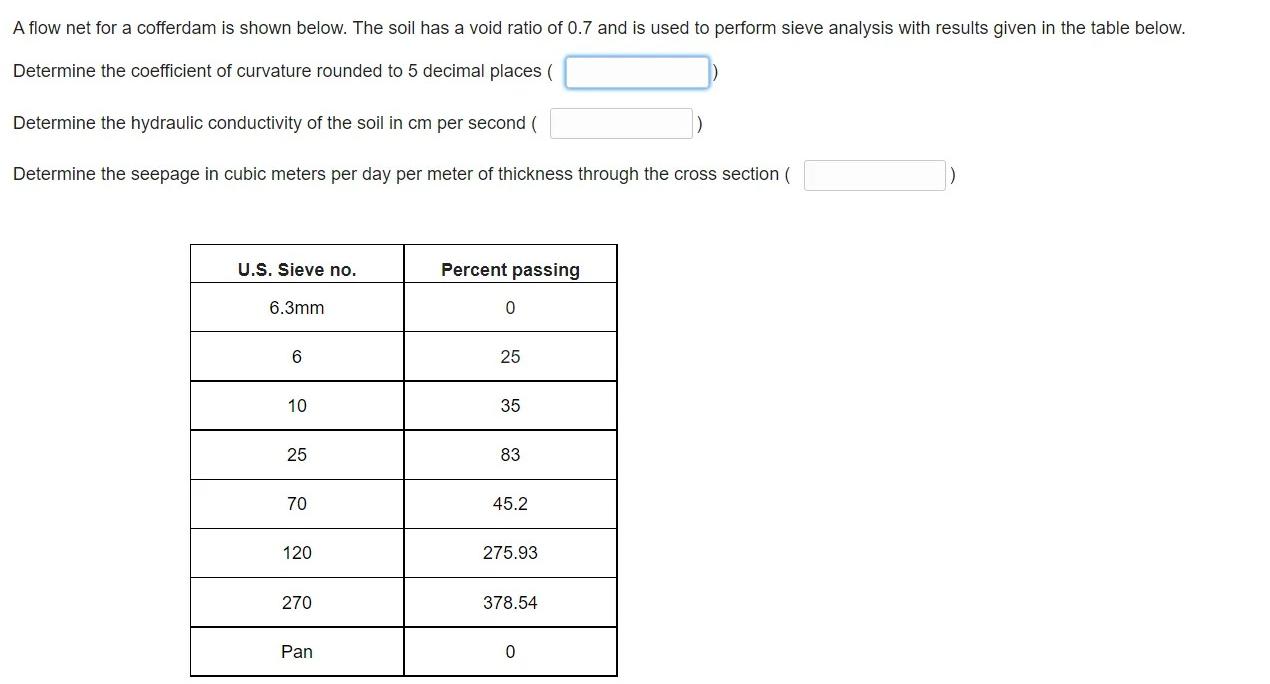Click the percent passing value 83
This screenshot has width=1270, height=684.
click(510, 454)
